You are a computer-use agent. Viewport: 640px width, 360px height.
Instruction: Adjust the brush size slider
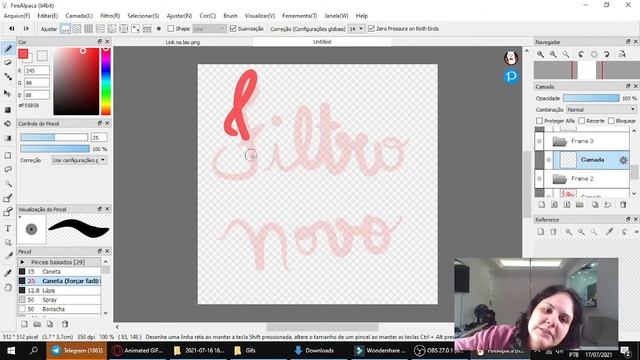coord(54,138)
